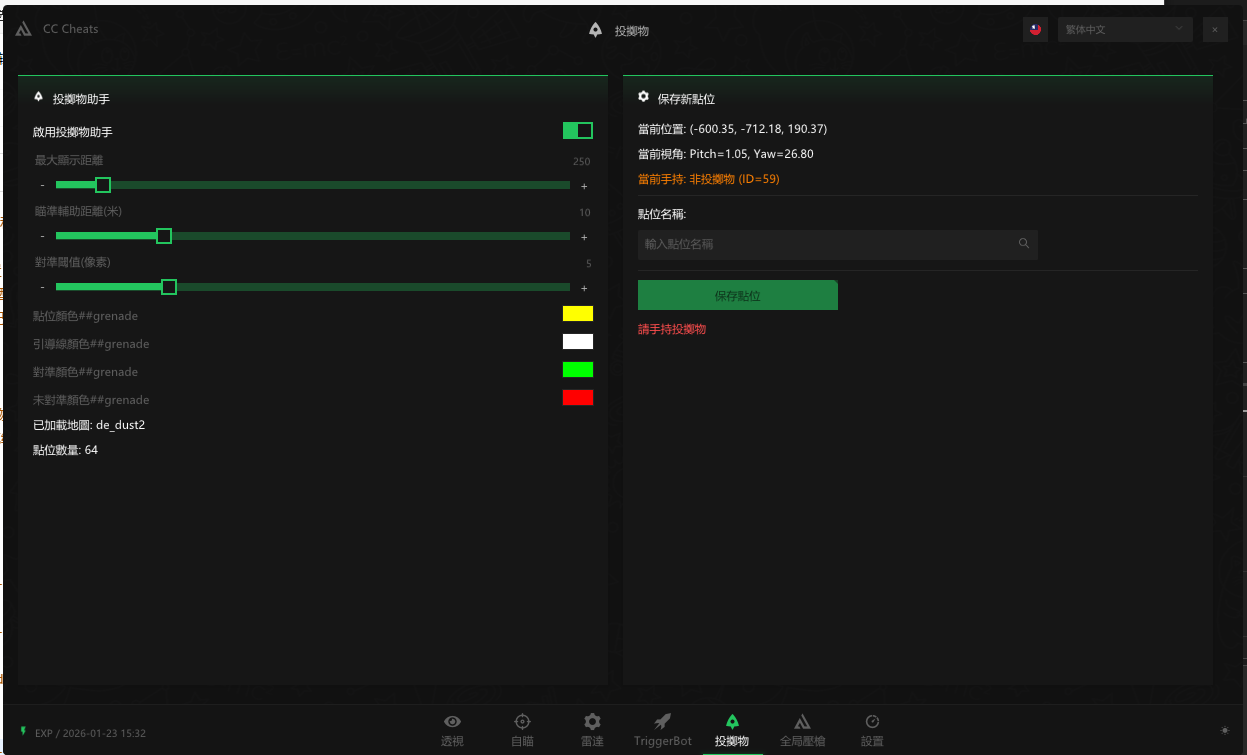Click the sun icon in bottom-right corner
This screenshot has width=1247, height=755.
coord(1225,730)
